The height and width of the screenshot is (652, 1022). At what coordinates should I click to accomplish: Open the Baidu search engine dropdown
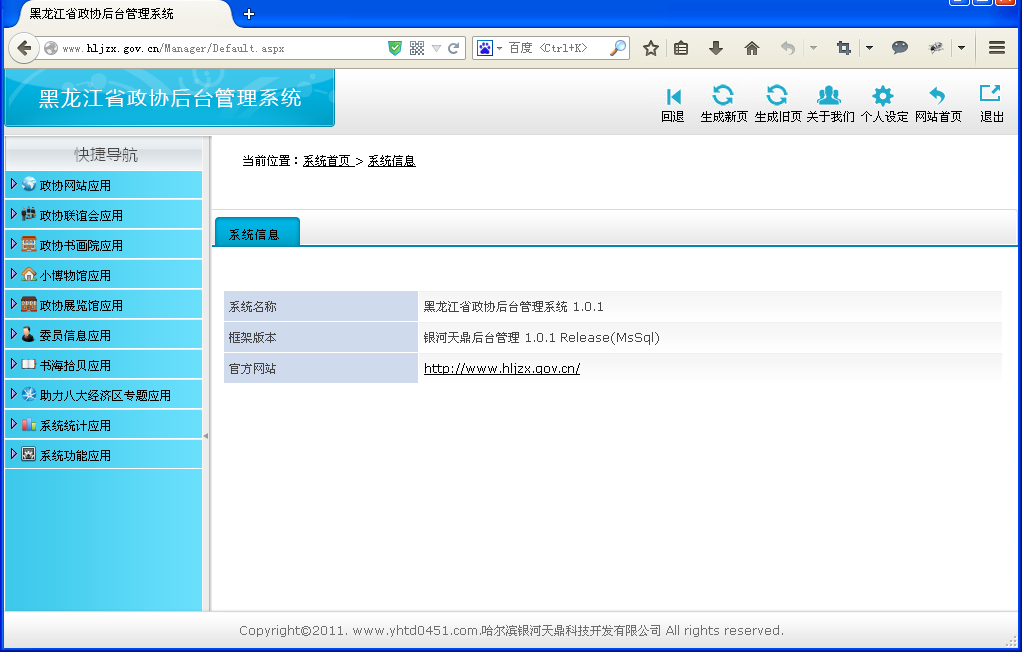point(499,48)
